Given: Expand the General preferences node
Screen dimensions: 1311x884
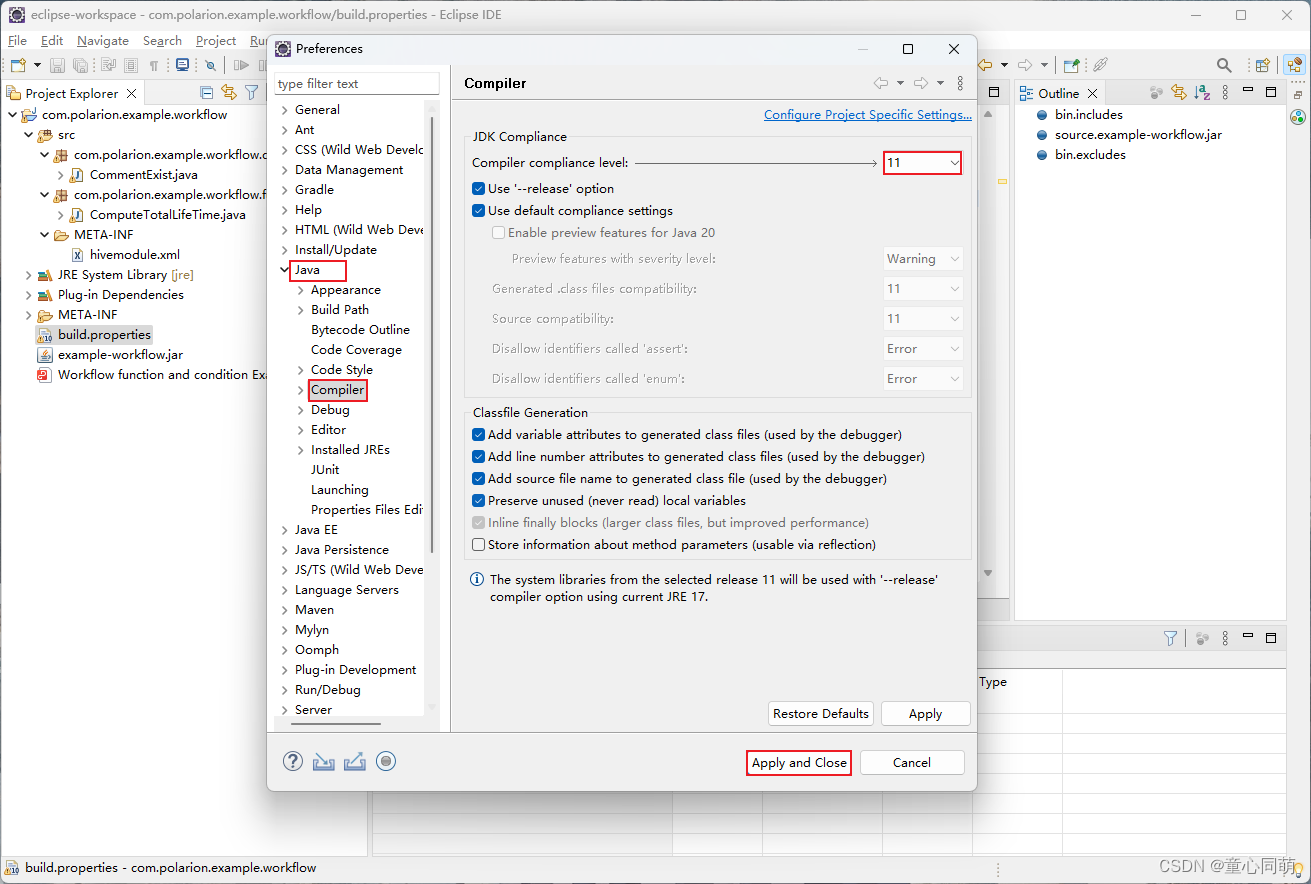Looking at the screenshot, I should (285, 110).
